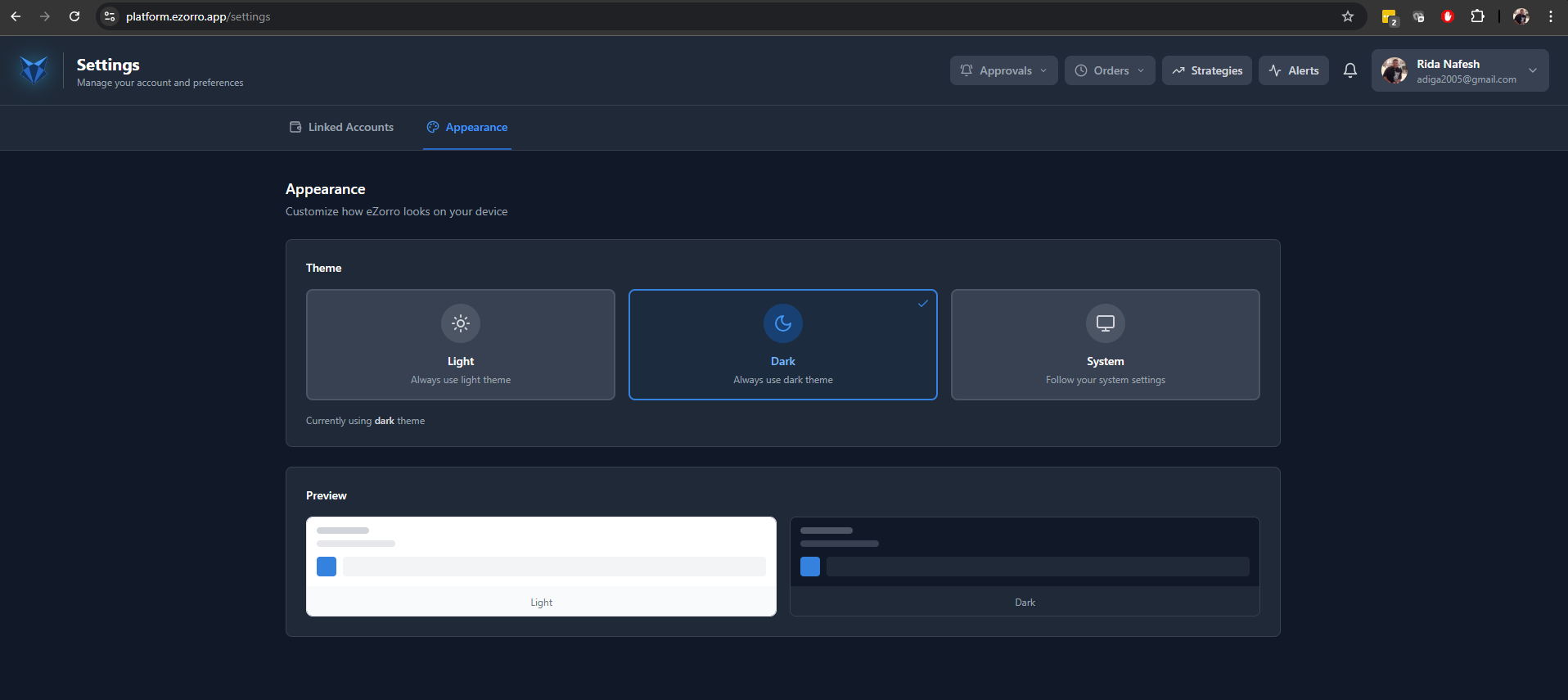Click the eZorro logo icon
This screenshot has height=700, width=1568.
tap(34, 70)
